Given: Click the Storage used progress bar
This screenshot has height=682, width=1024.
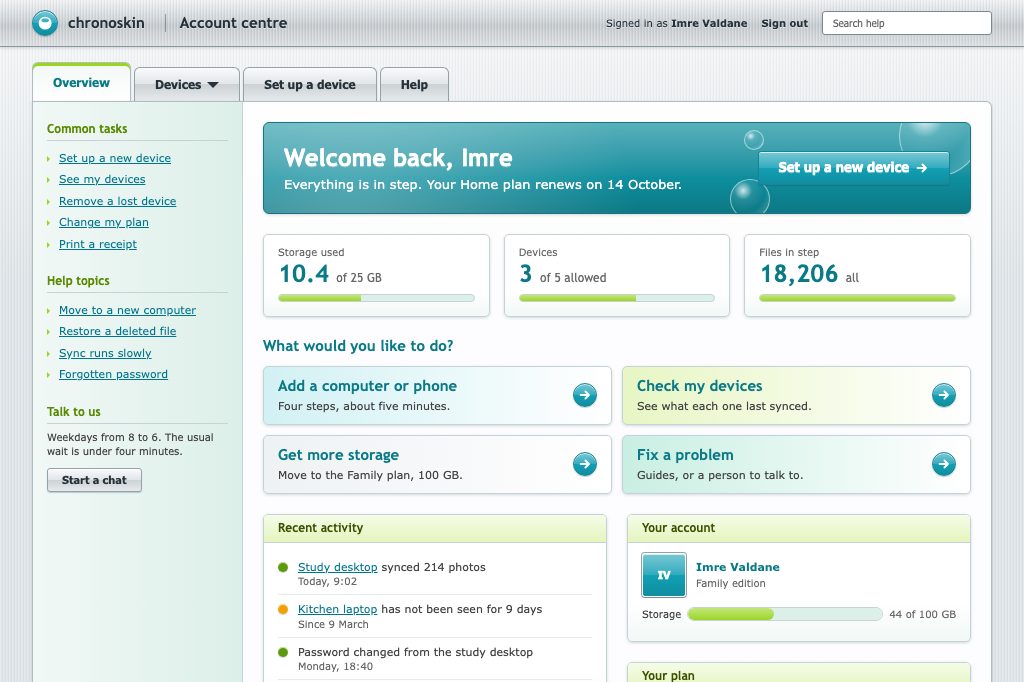Looking at the screenshot, I should 376,298.
